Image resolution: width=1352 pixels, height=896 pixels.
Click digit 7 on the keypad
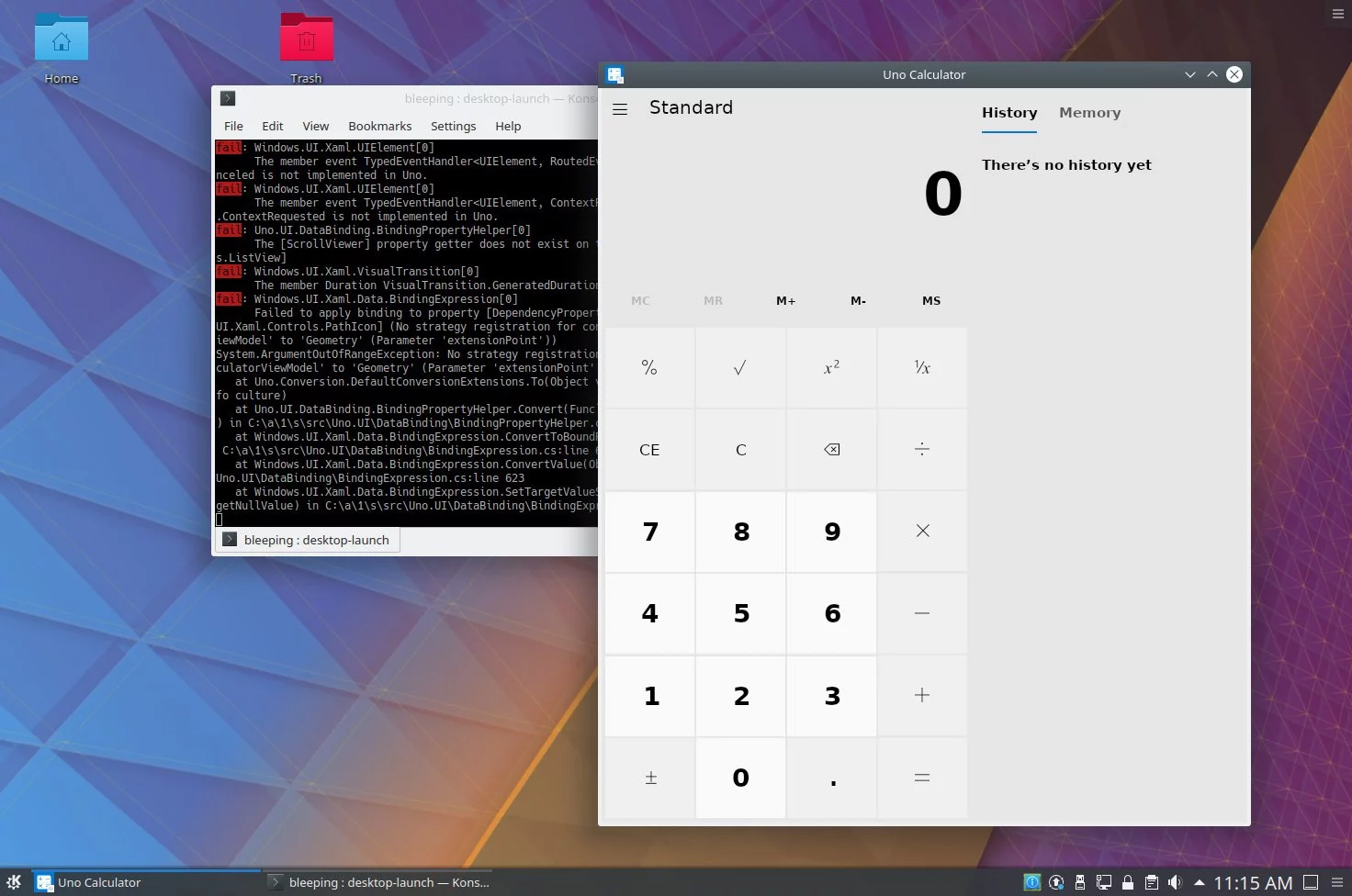[x=649, y=532]
